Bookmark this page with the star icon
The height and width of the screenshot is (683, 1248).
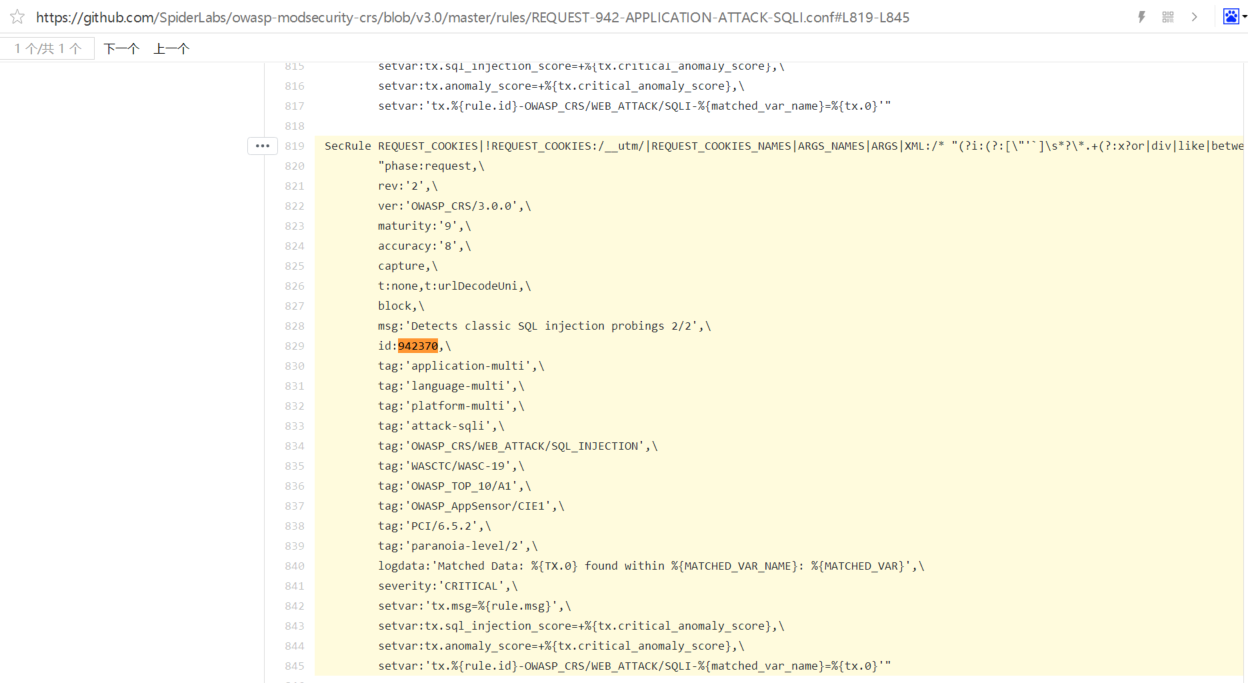tap(16, 17)
